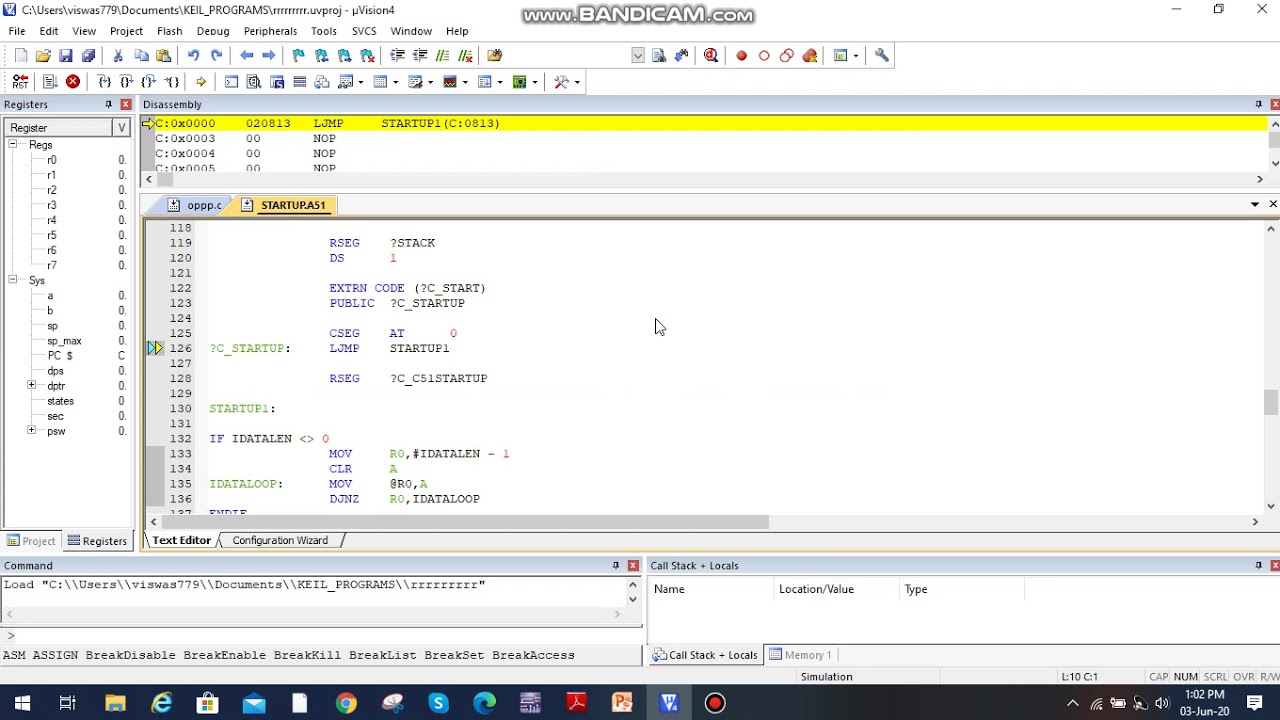Stop execution with the red stop icon

click(73, 82)
